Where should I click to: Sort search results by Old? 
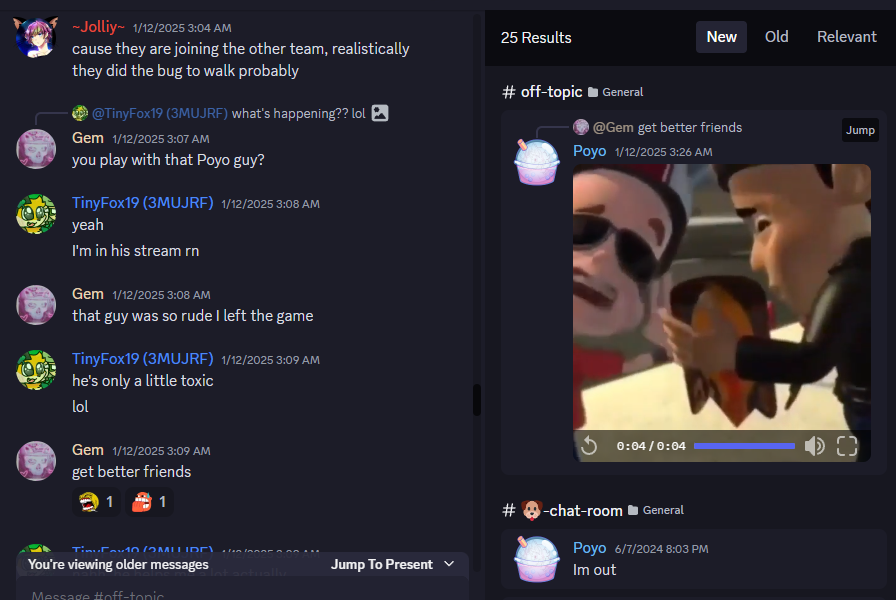click(x=777, y=37)
